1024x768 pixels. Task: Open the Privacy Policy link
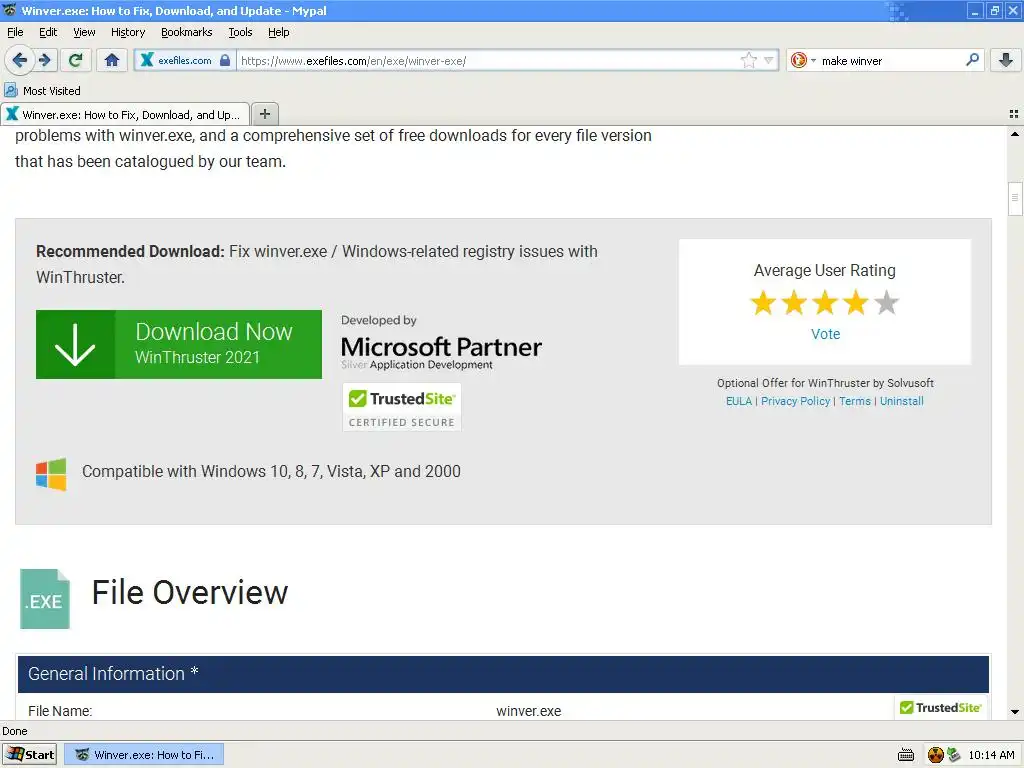click(x=795, y=401)
